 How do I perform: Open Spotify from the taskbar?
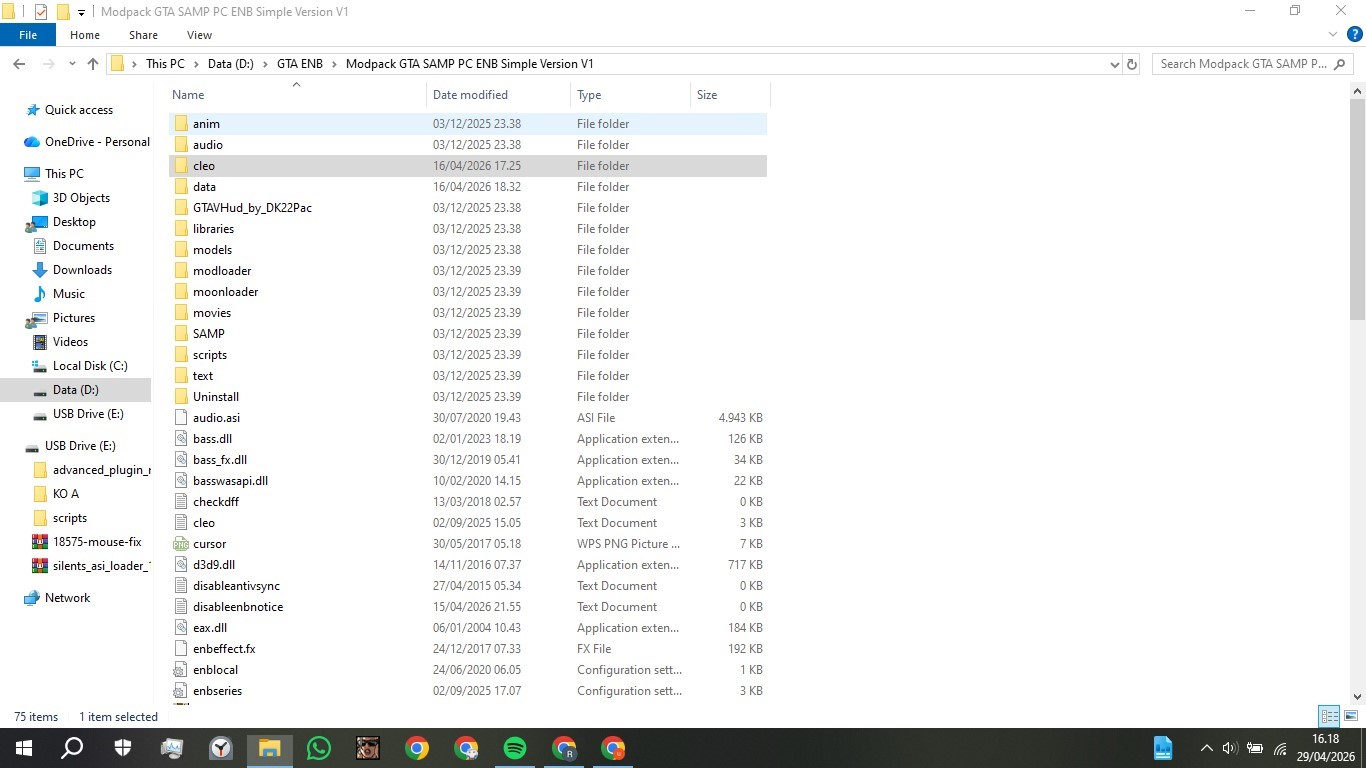point(515,748)
